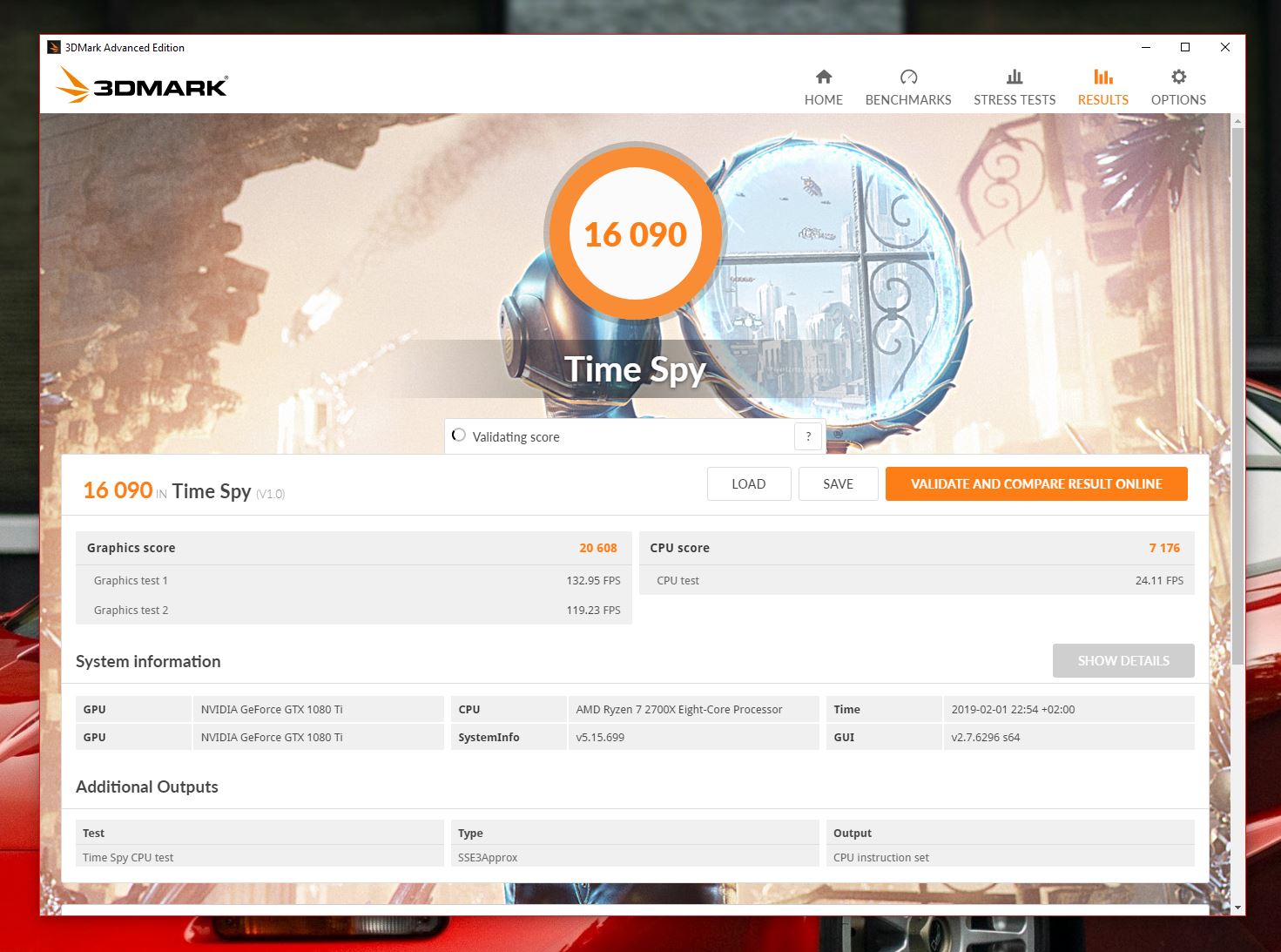Click the Test column header

point(260,833)
